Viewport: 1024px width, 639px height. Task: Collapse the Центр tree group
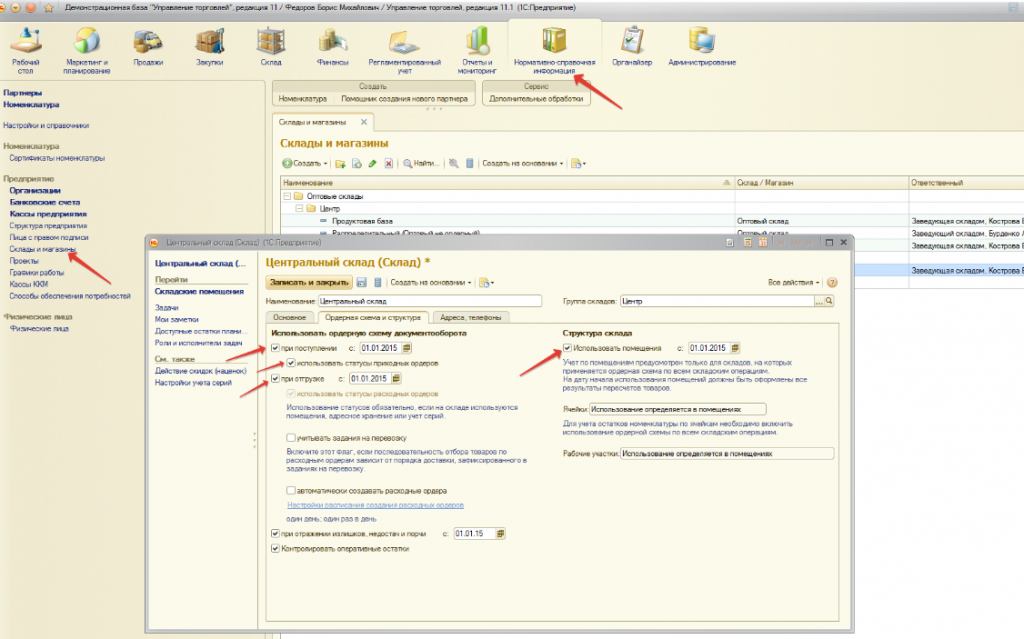300,208
